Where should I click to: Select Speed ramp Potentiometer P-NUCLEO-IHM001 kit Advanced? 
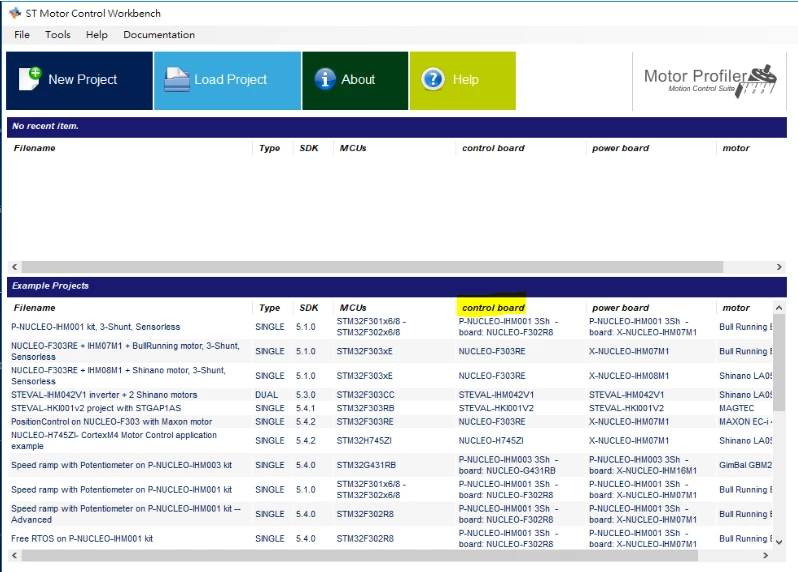point(126,514)
